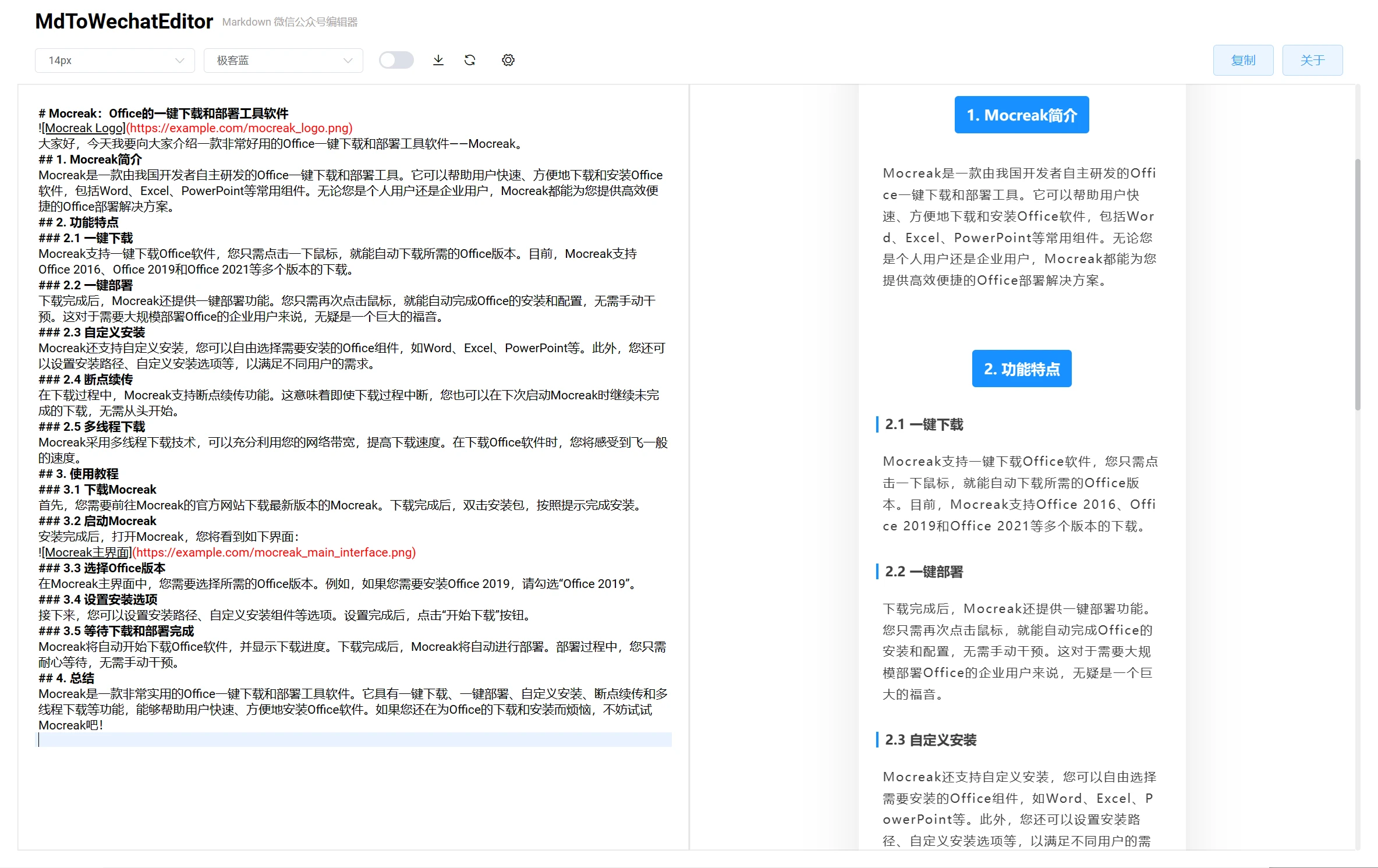1378x868 pixels.
Task: Click the '### 3.5 等待下载和部署完成' editor line
Action: tap(116, 631)
